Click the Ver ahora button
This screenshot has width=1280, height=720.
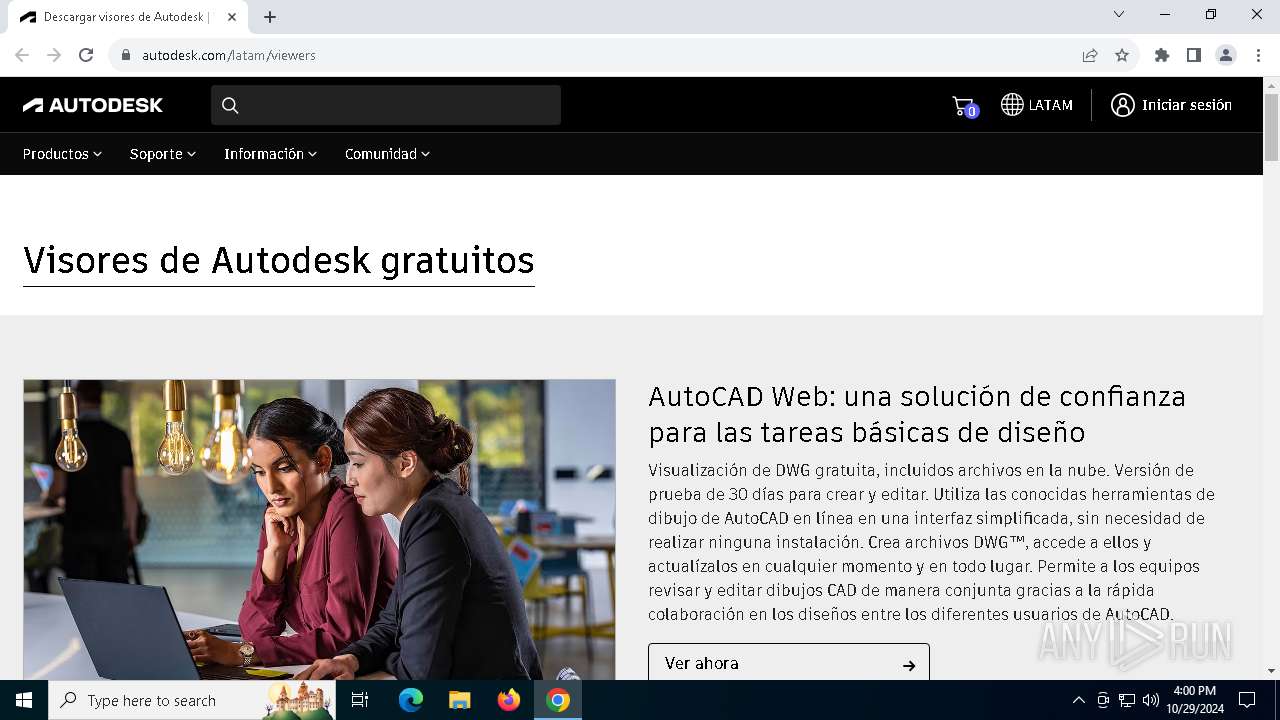[x=789, y=662]
